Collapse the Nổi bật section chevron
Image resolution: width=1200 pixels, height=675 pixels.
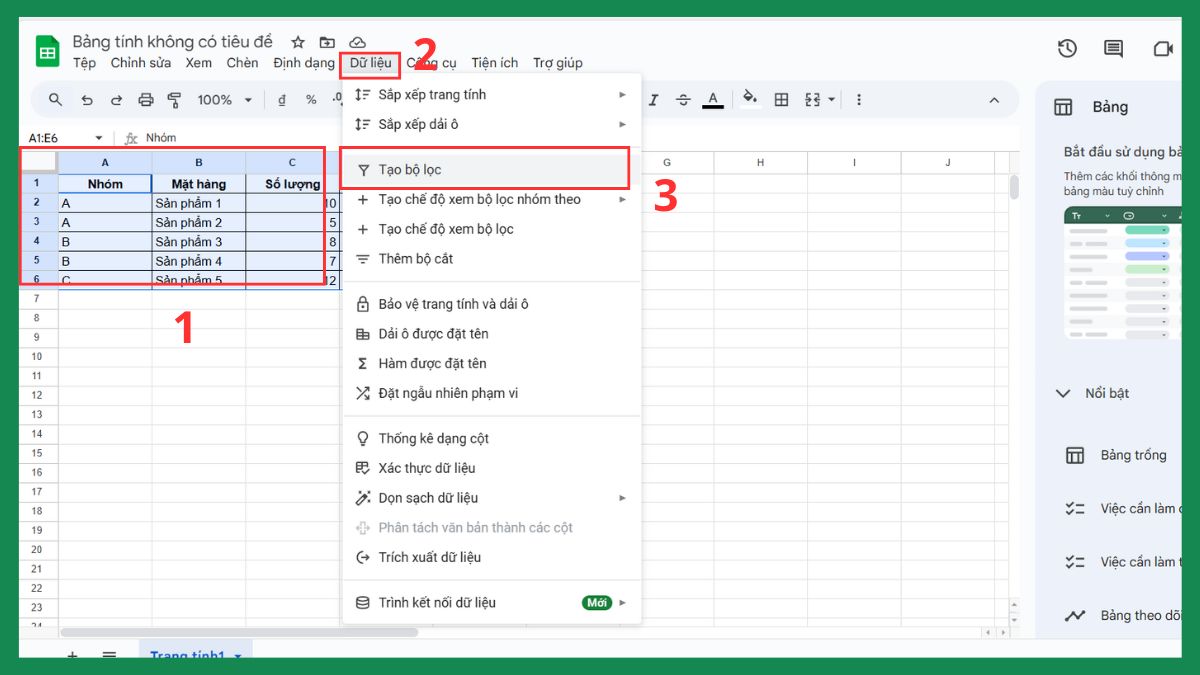[1063, 394]
